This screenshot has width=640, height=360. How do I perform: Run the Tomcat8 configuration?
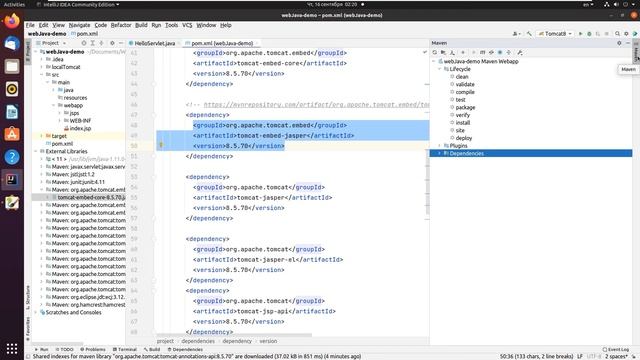(x=580, y=34)
